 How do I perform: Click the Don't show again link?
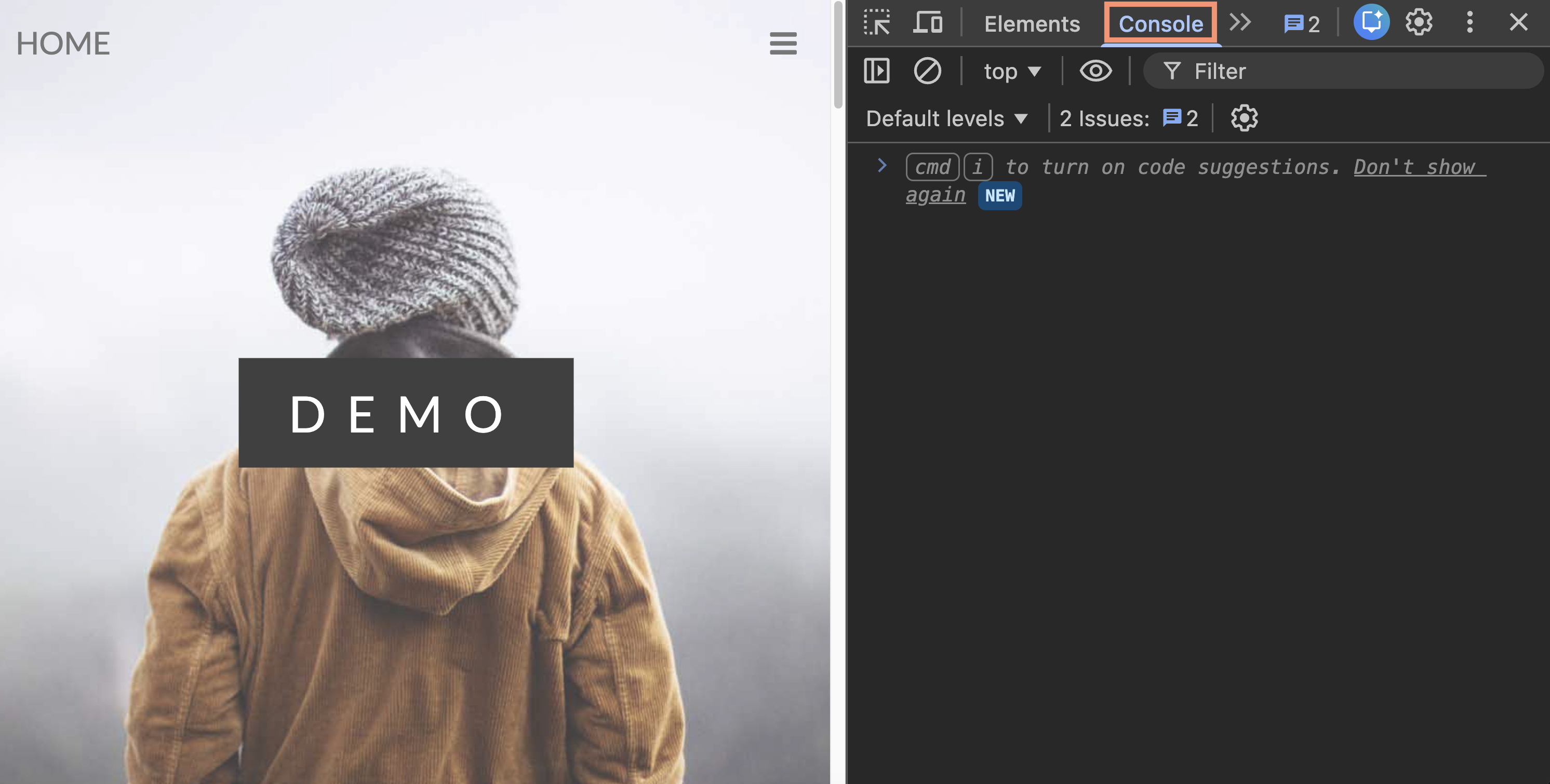pyautogui.click(x=1419, y=167)
